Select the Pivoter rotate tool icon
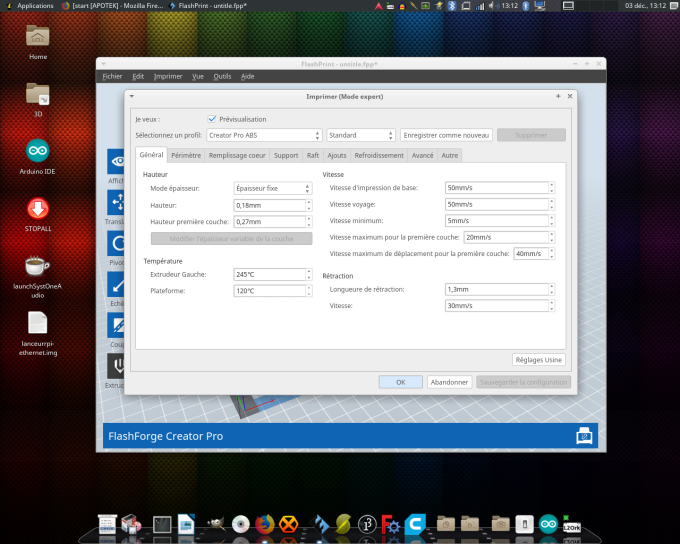This screenshot has height=544, width=680. pos(116,243)
